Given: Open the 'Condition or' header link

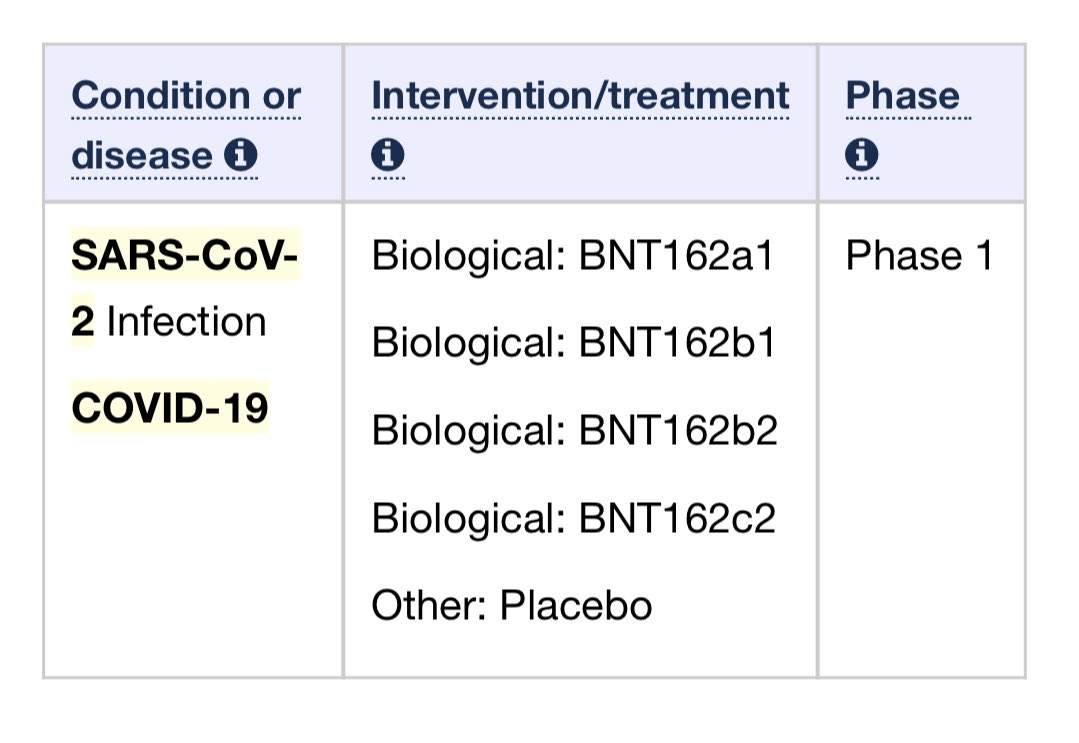Looking at the screenshot, I should [x=186, y=95].
